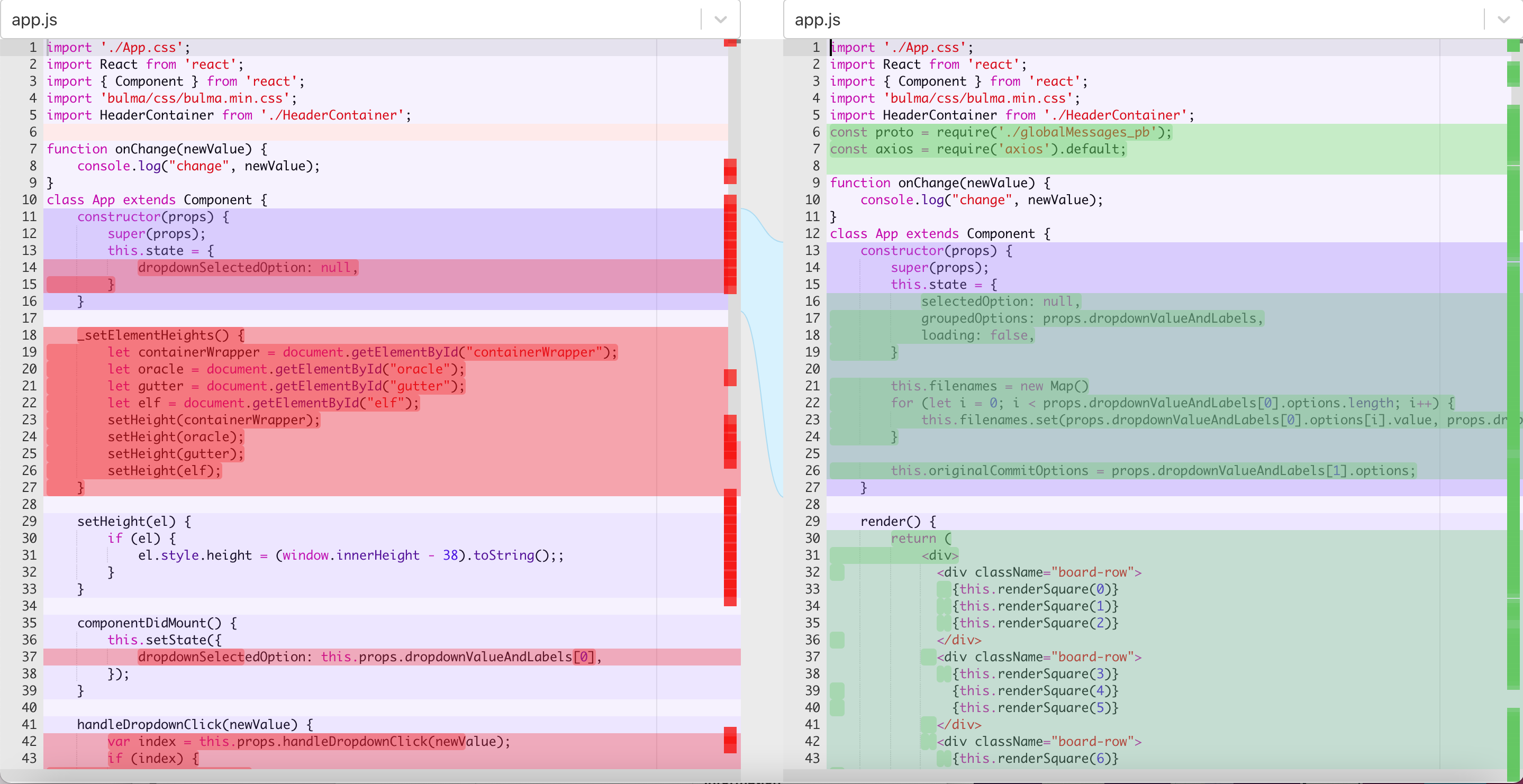Click line number 18 in left gutter
Viewport: 1523px width, 784px height.
point(30,335)
